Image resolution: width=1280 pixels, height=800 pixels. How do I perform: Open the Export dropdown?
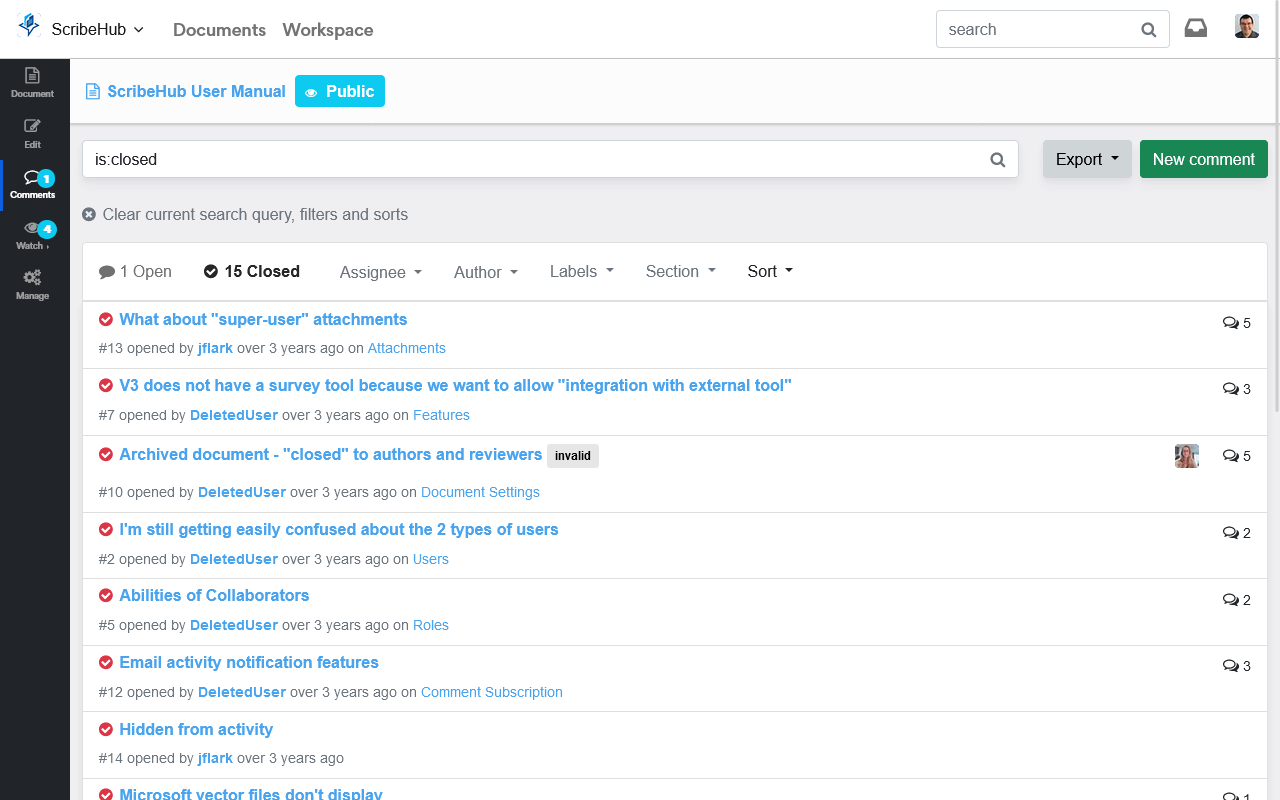[x=1087, y=159]
